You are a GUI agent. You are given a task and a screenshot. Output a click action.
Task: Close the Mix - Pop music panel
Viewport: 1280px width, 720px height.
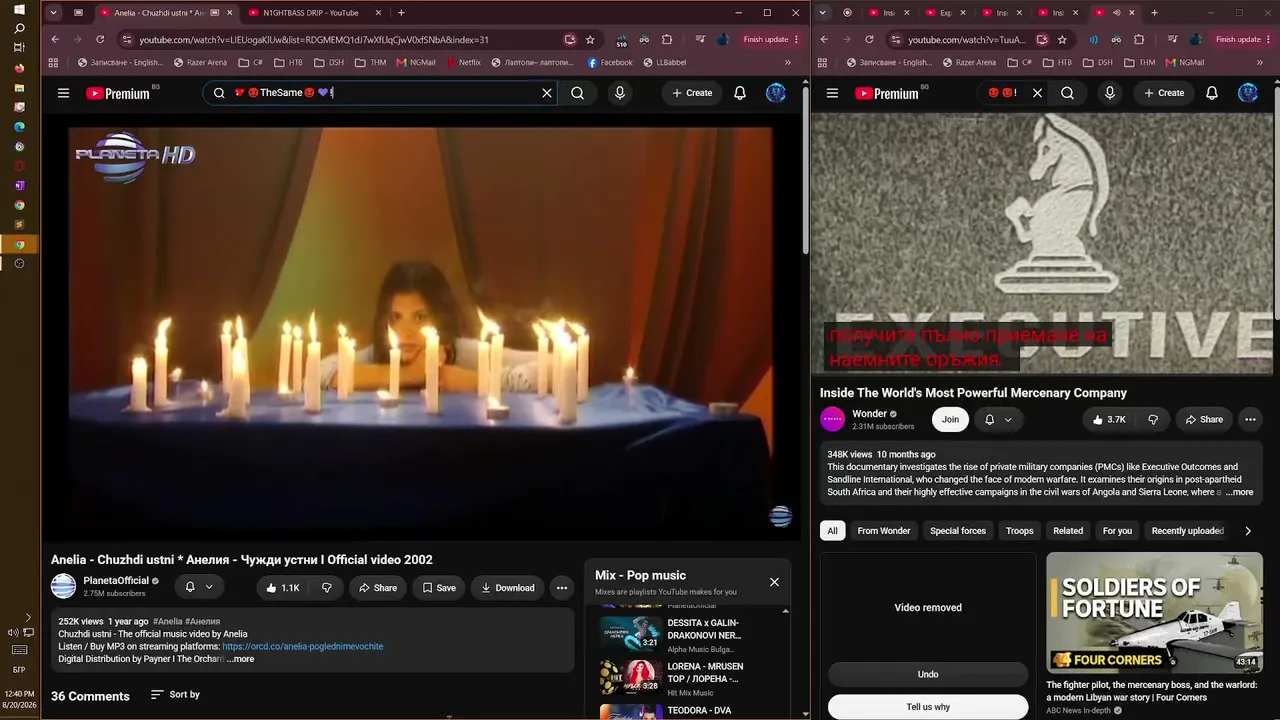[x=774, y=582]
